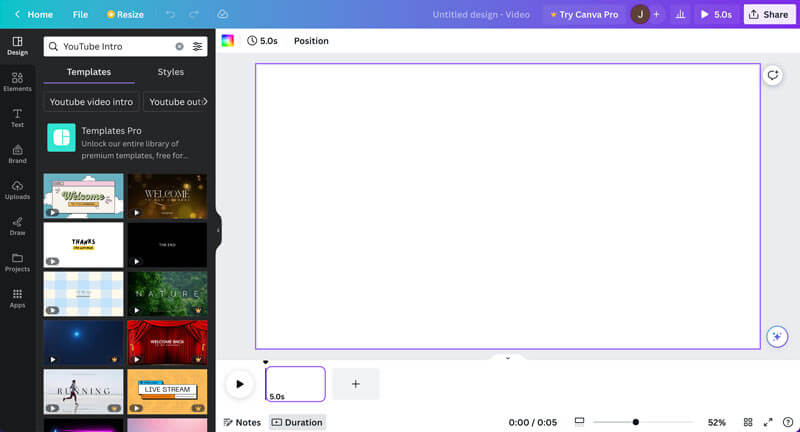This screenshot has width=800, height=432.
Task: Open the Brand panel
Action: (x=17, y=154)
